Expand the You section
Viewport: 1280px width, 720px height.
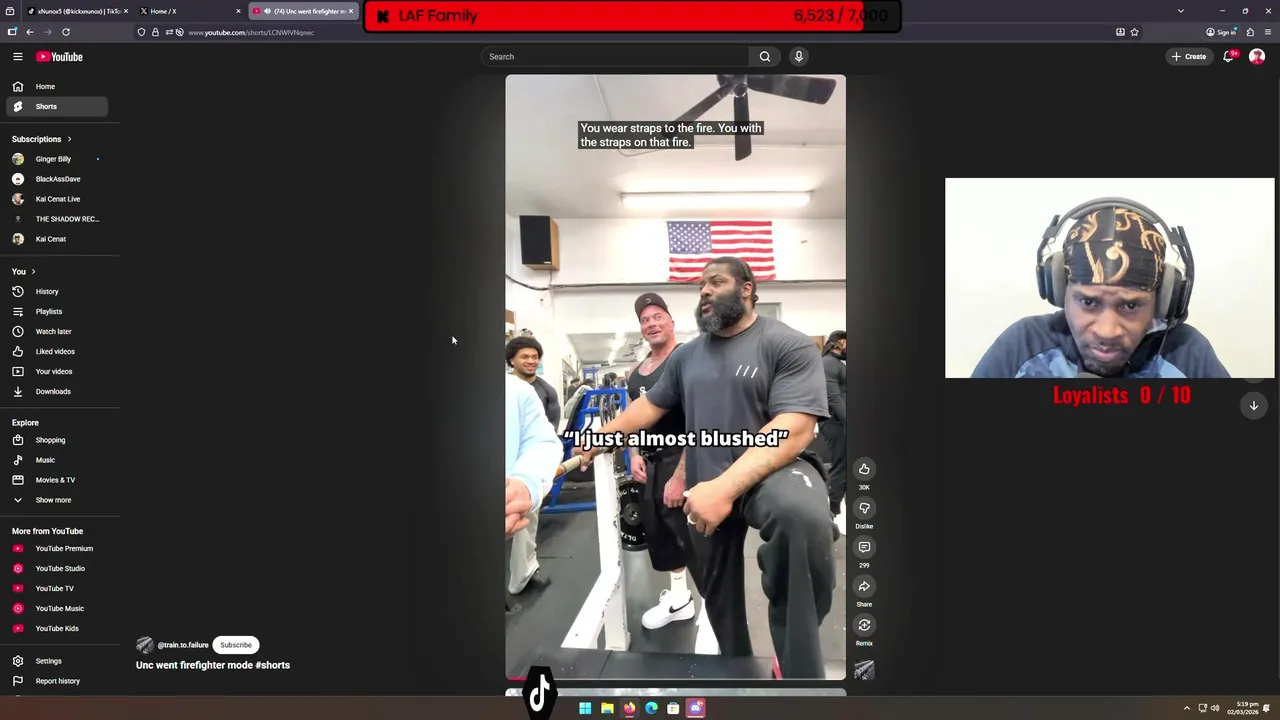click(x=24, y=272)
